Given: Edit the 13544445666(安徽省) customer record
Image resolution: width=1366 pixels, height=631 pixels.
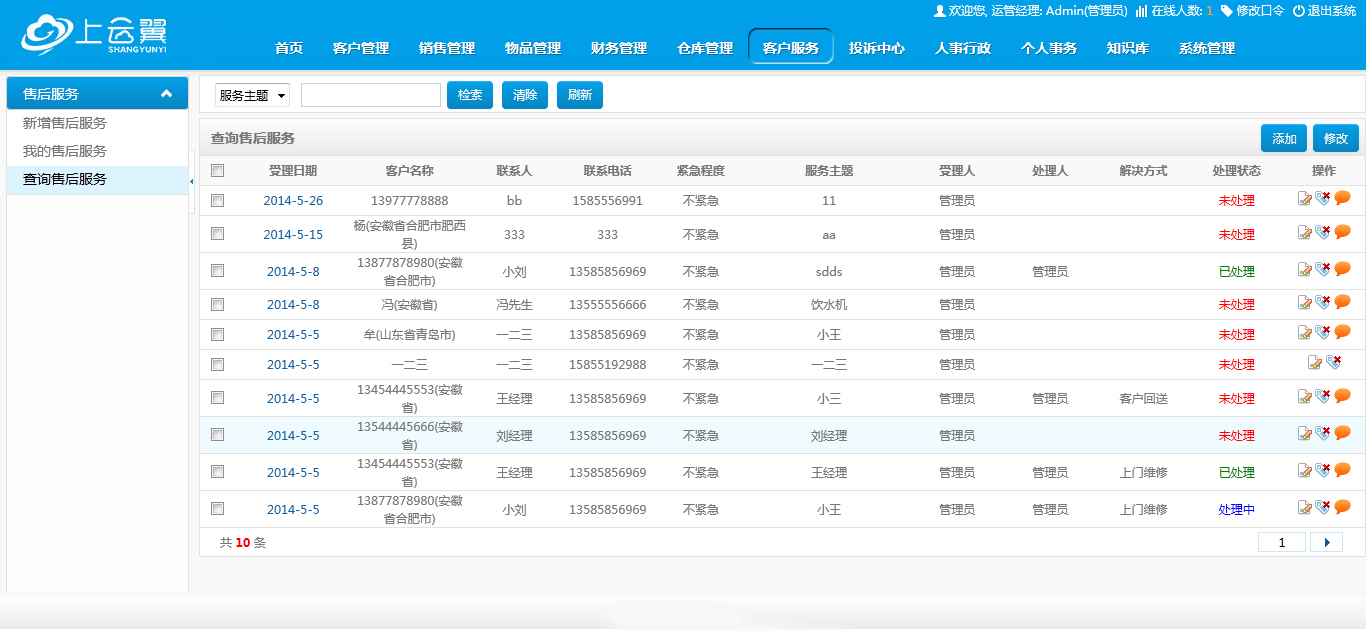Looking at the screenshot, I should tap(1304, 434).
